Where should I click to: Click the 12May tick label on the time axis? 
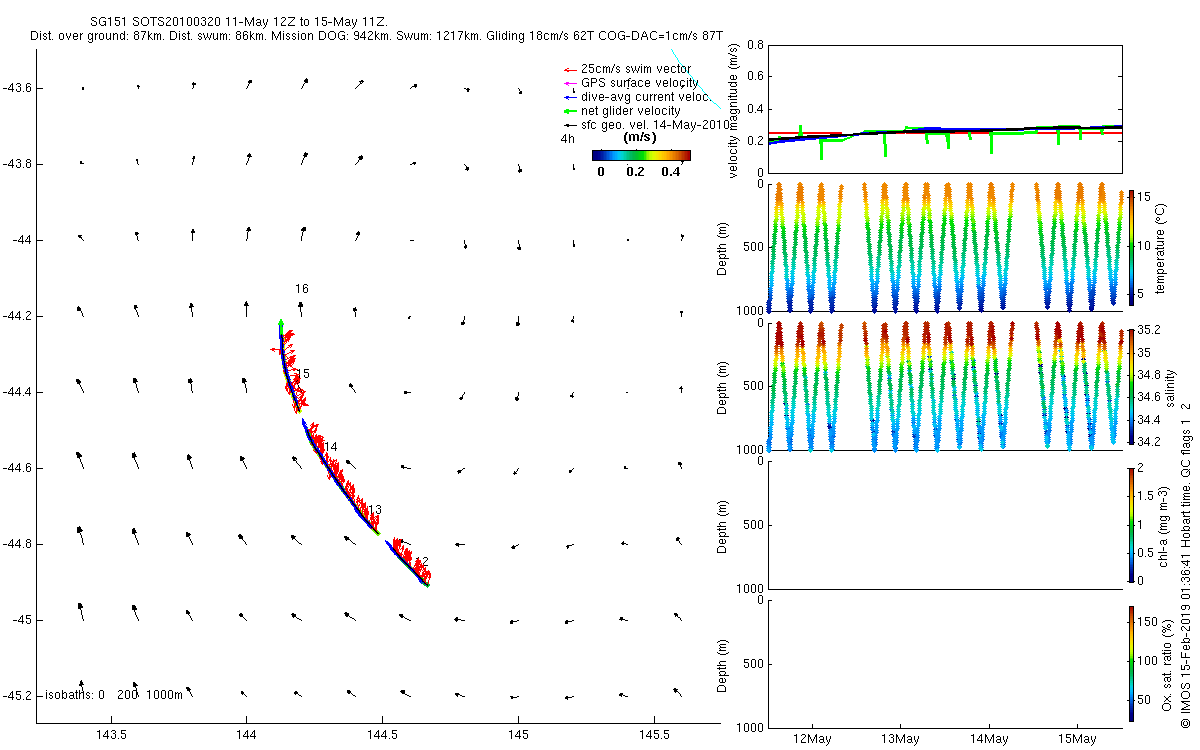coord(812,739)
